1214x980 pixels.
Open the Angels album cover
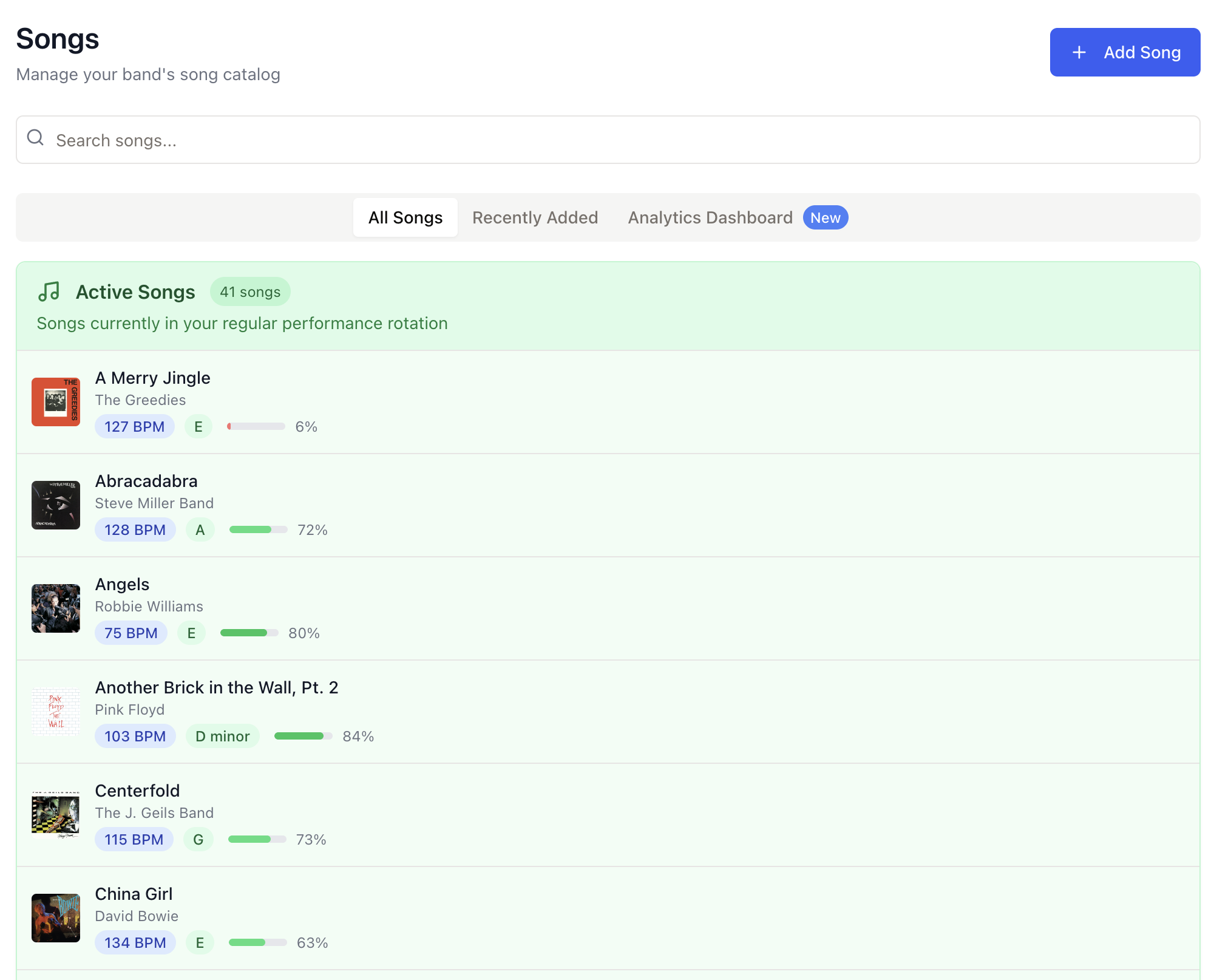[x=56, y=608]
